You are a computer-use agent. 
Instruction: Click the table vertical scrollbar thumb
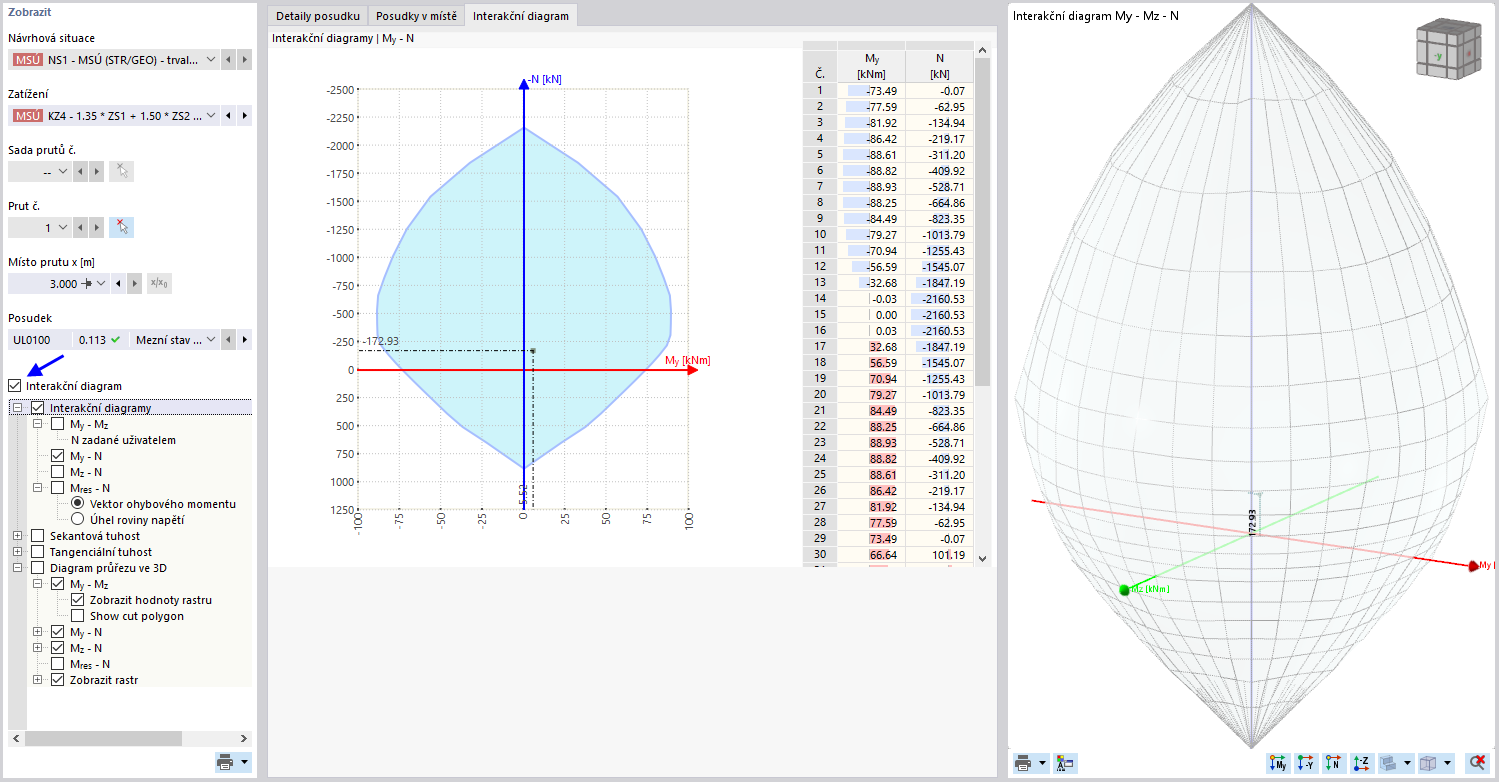click(x=981, y=222)
